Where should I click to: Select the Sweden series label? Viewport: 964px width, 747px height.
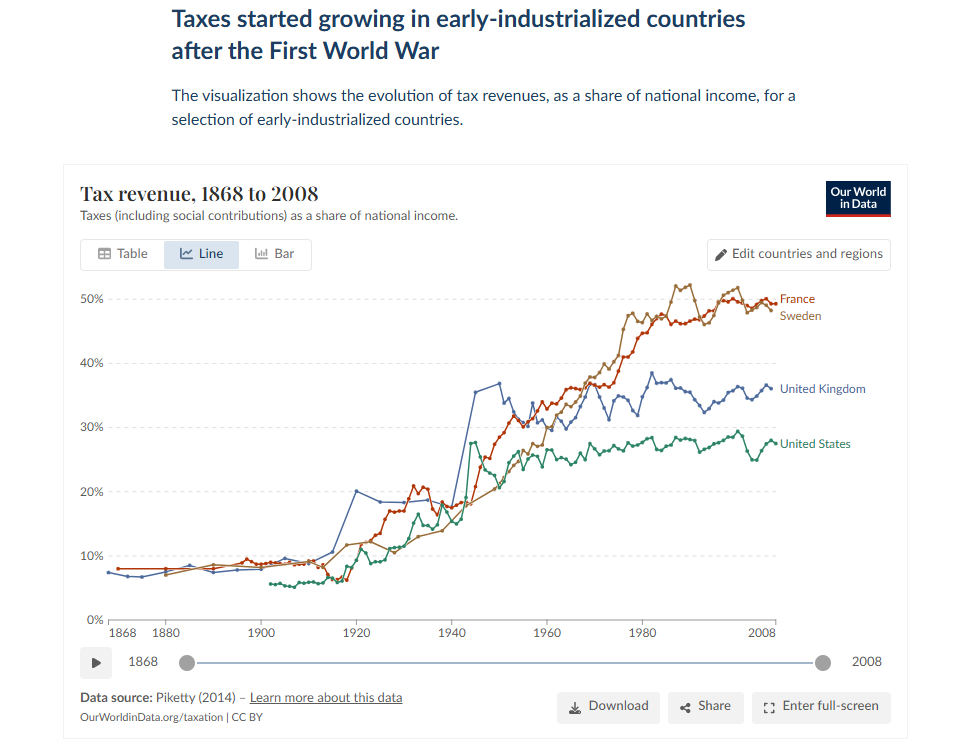coord(800,316)
